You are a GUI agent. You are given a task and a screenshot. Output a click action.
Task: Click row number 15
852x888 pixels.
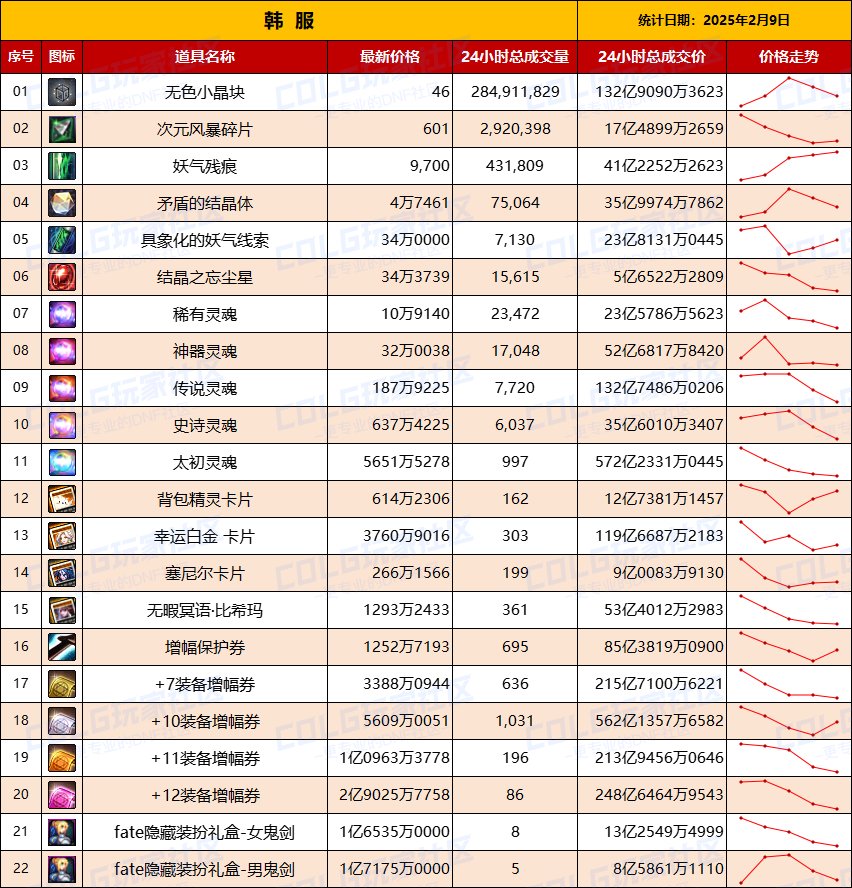tap(21, 609)
